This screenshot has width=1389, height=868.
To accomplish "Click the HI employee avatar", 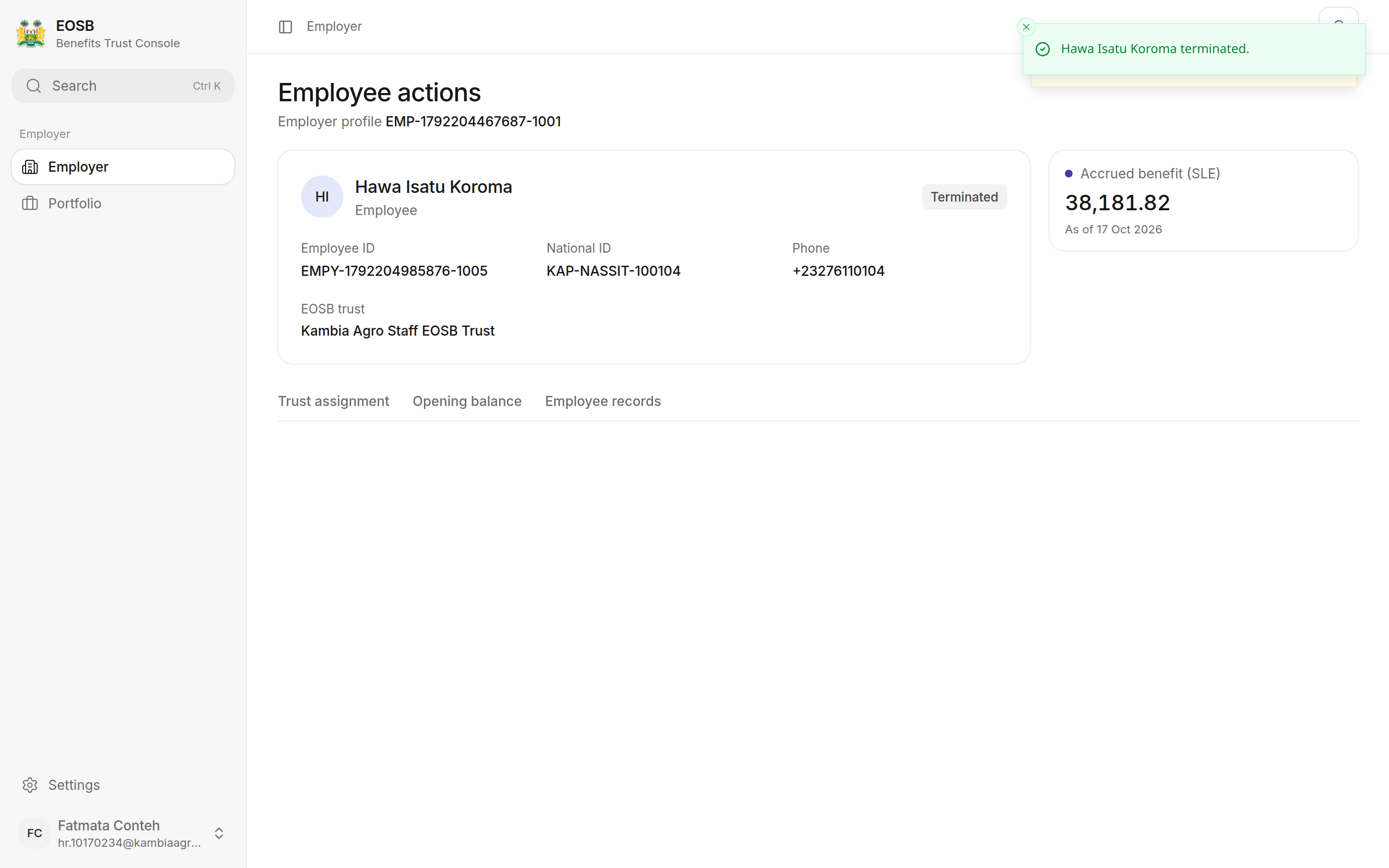I will point(321,197).
